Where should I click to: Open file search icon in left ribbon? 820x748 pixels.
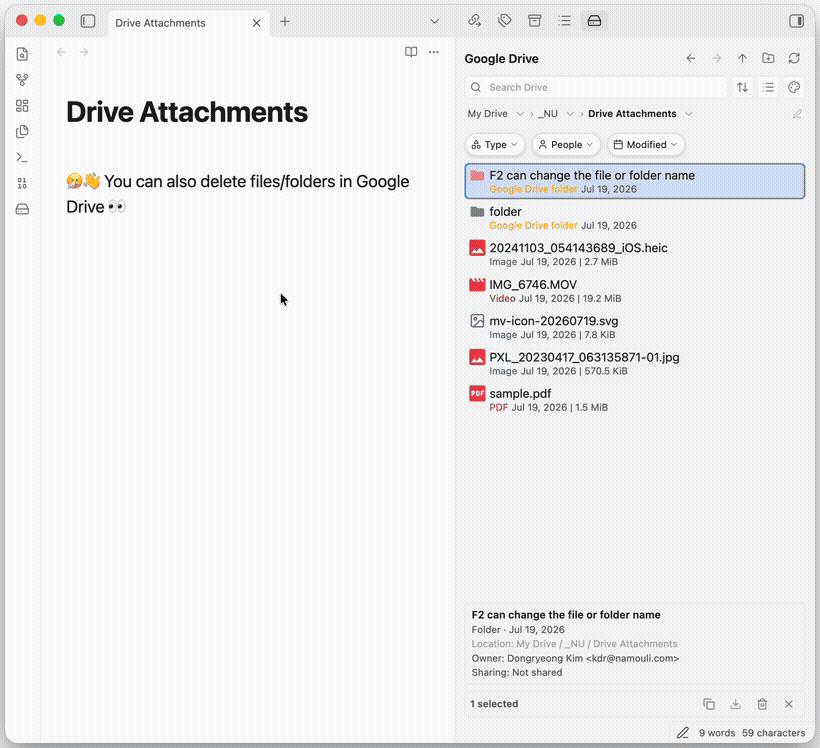[22, 54]
